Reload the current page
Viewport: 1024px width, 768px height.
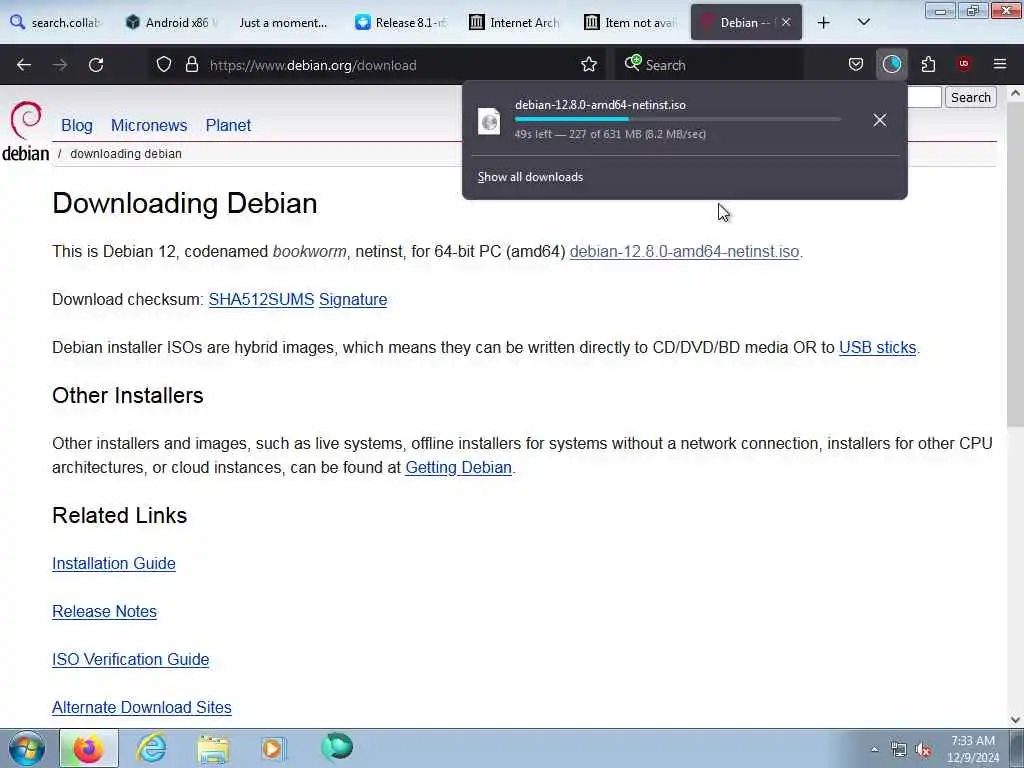[x=96, y=65]
